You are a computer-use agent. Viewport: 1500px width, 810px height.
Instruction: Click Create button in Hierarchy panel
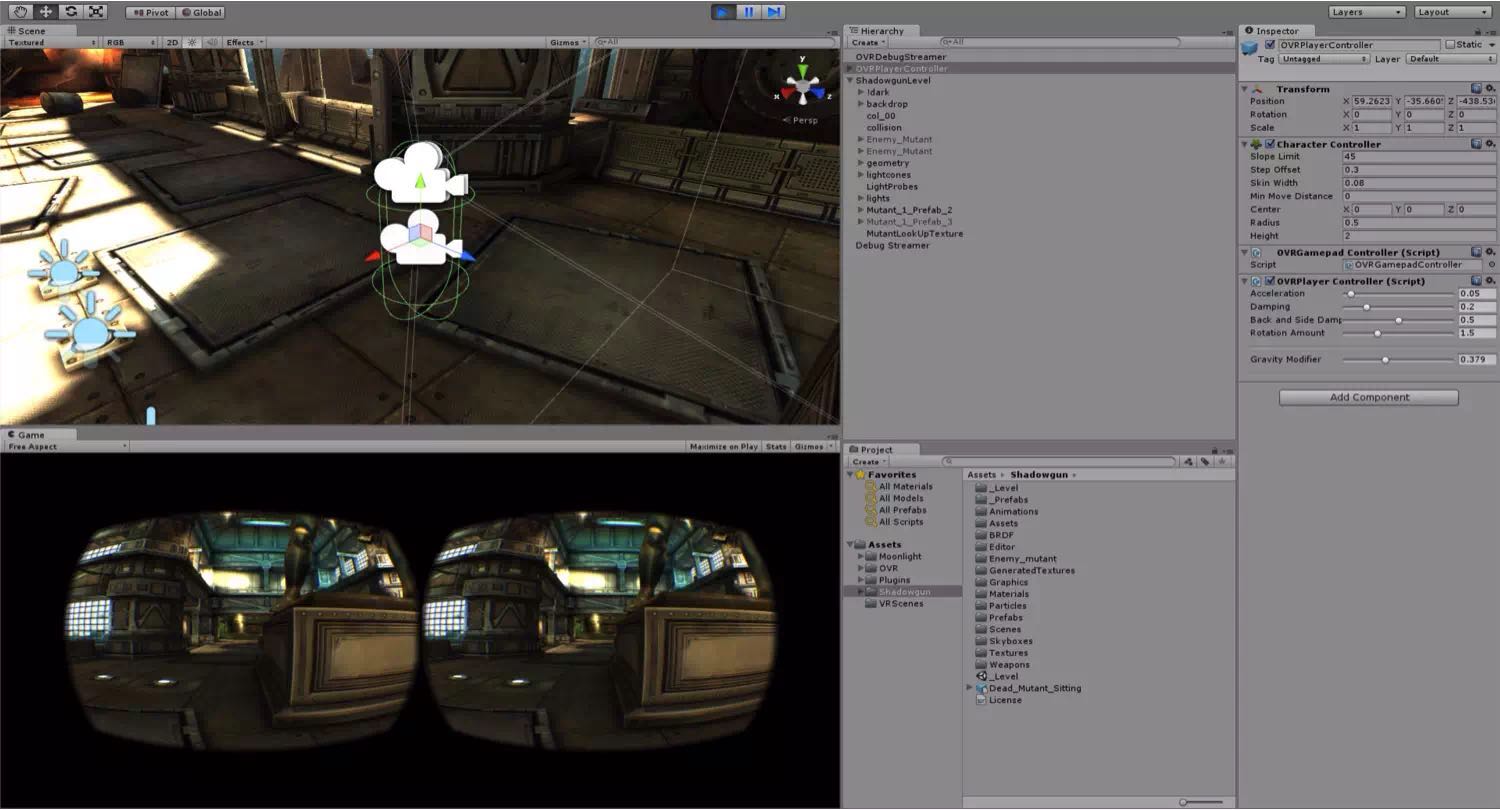(868, 42)
